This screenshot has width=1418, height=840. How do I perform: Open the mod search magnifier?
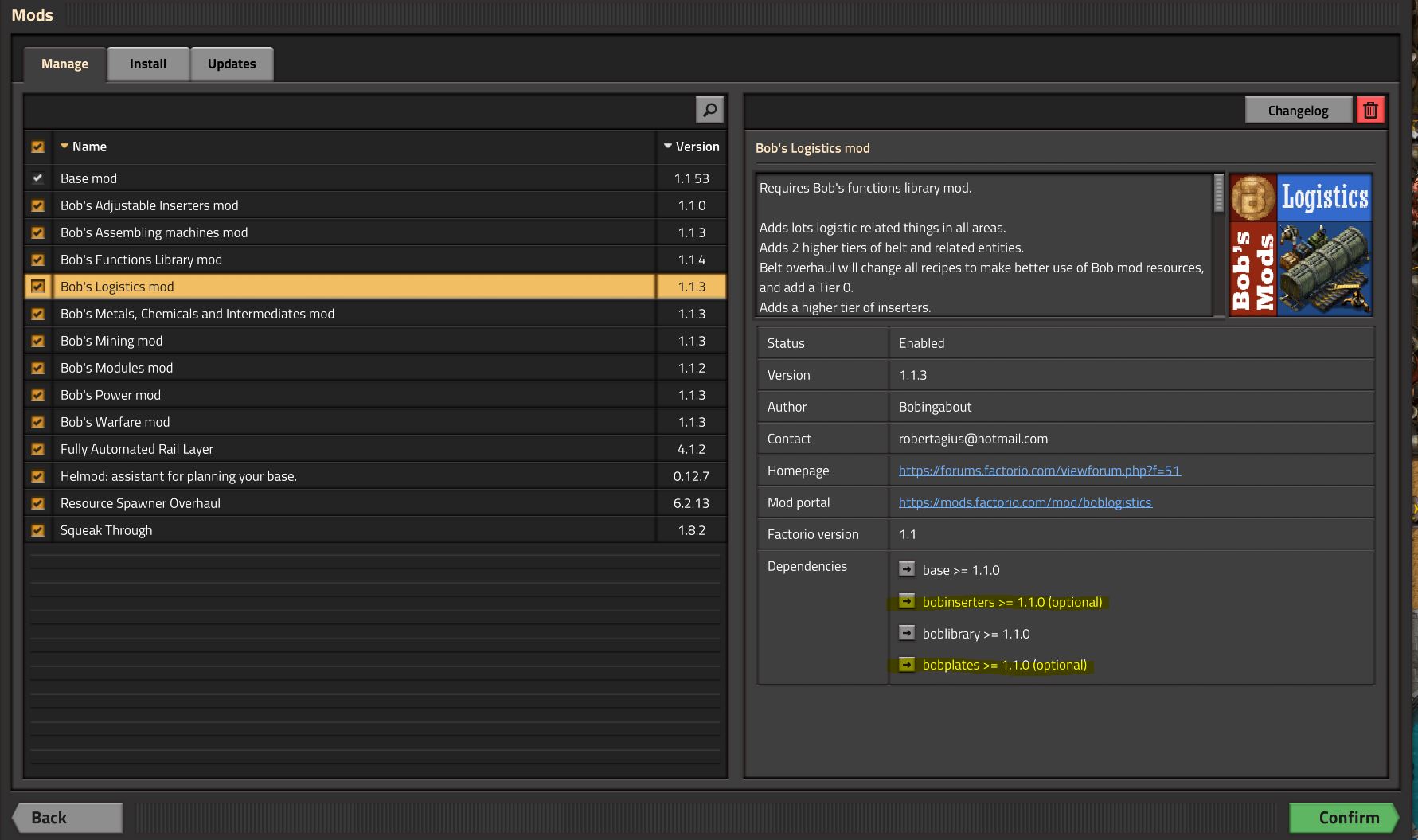(x=709, y=110)
